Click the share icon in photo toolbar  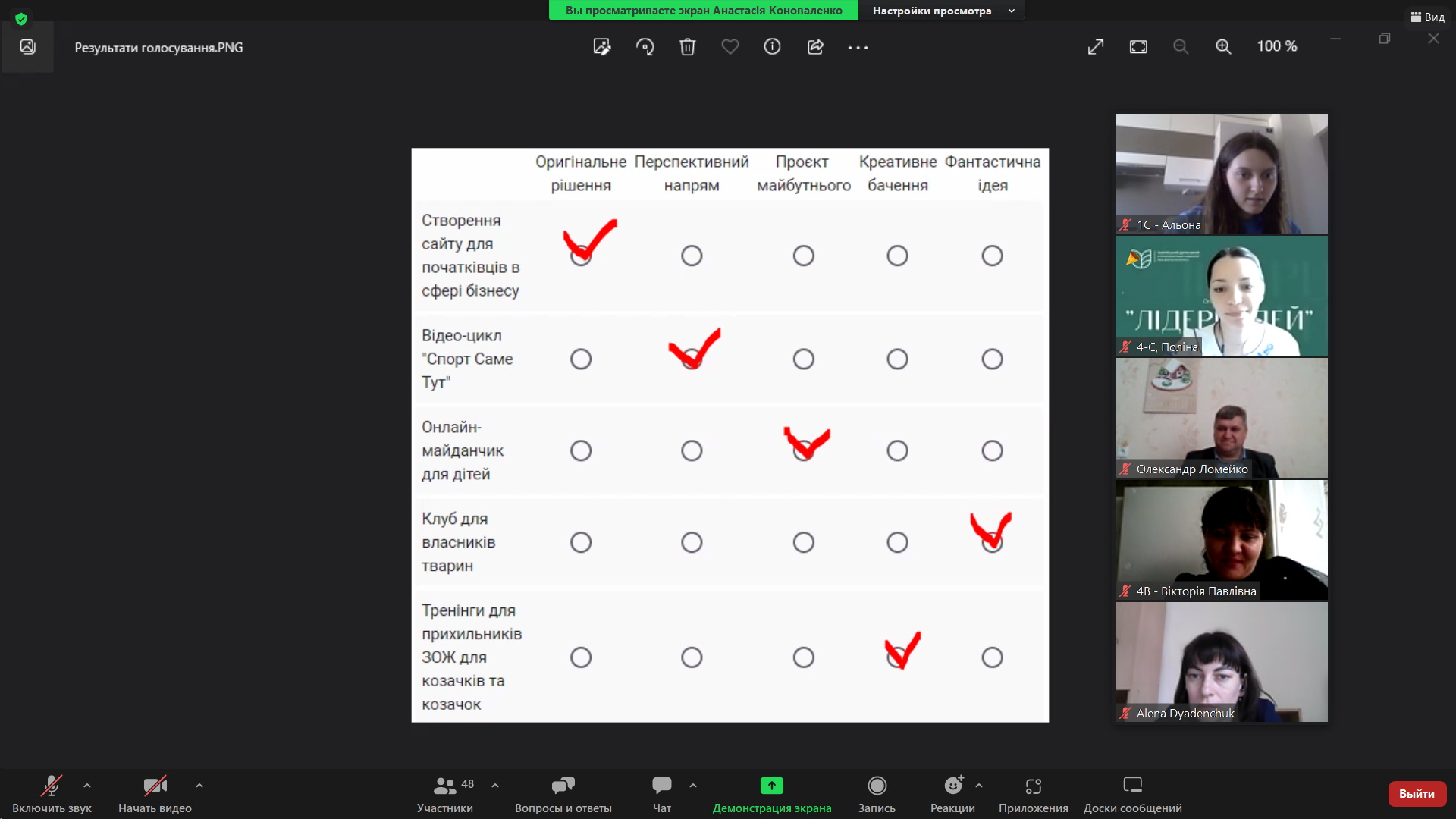point(815,47)
